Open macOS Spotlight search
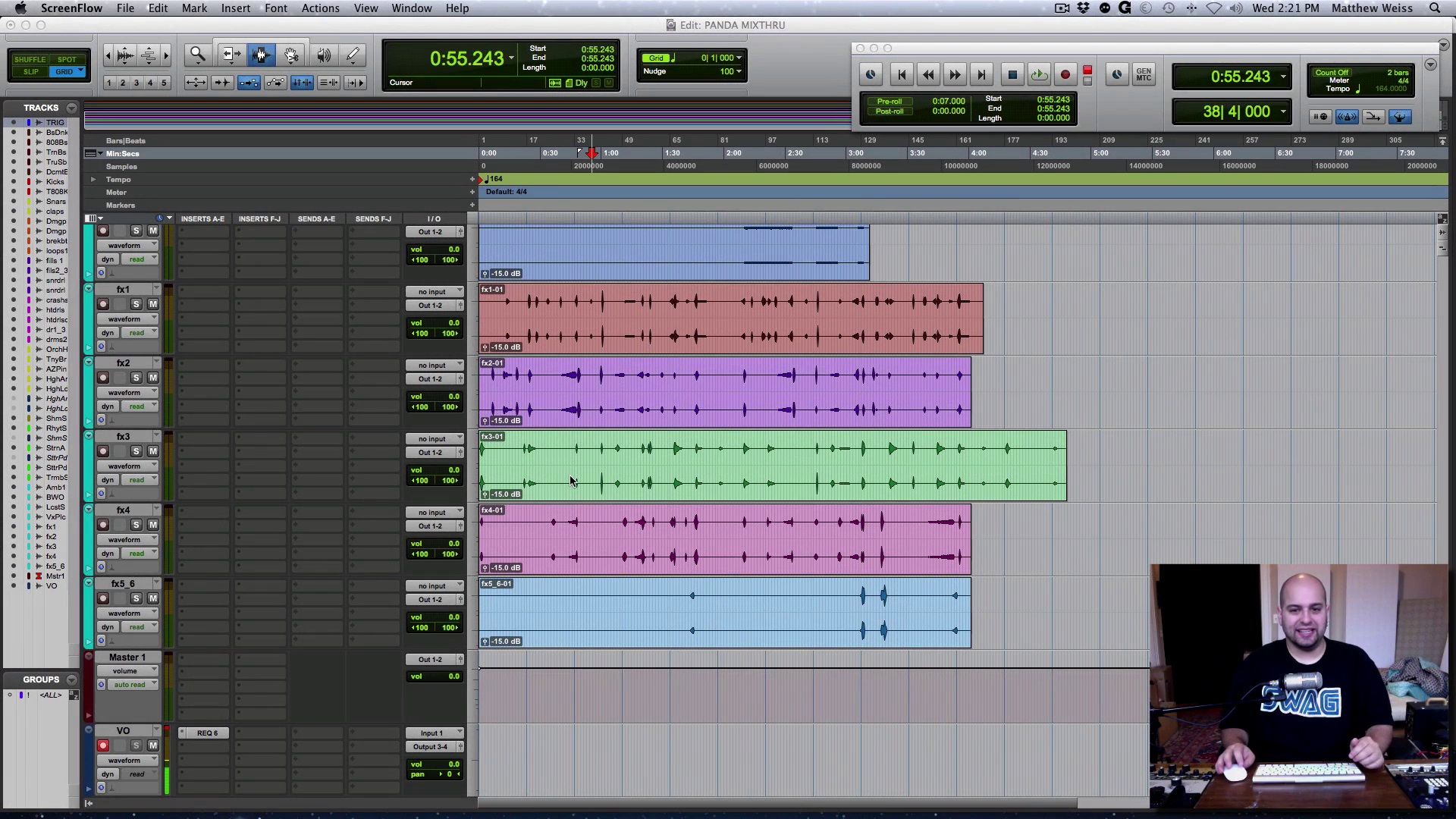Image resolution: width=1456 pixels, height=819 pixels. (1435, 8)
